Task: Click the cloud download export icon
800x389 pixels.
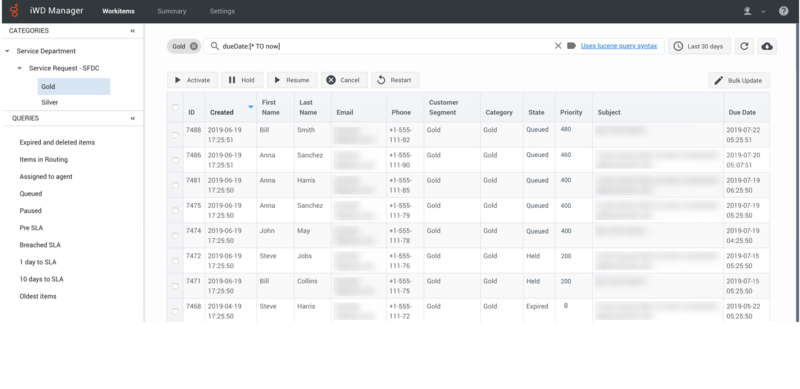Action: (767, 46)
